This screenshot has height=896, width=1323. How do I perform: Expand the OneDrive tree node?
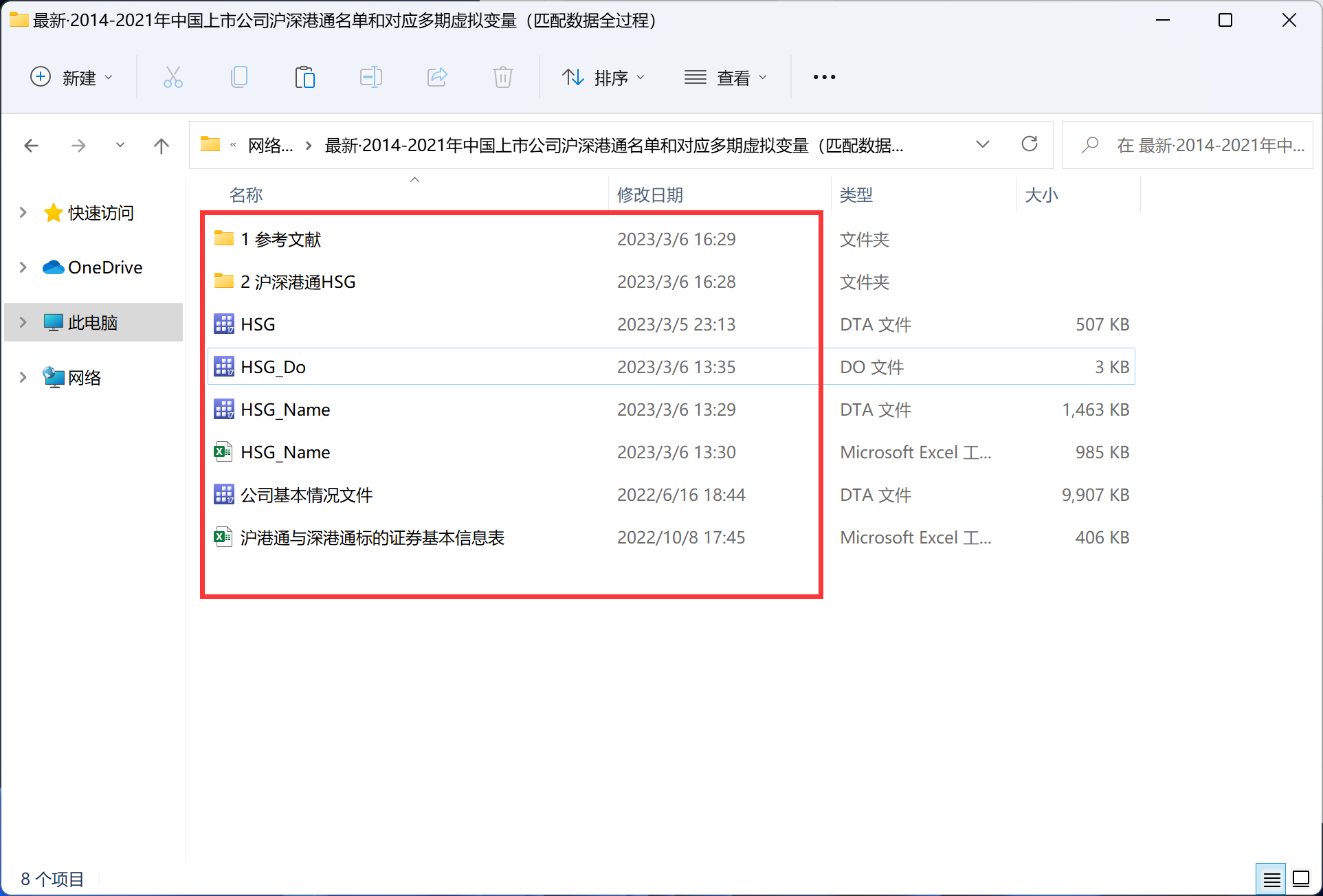(x=23, y=267)
